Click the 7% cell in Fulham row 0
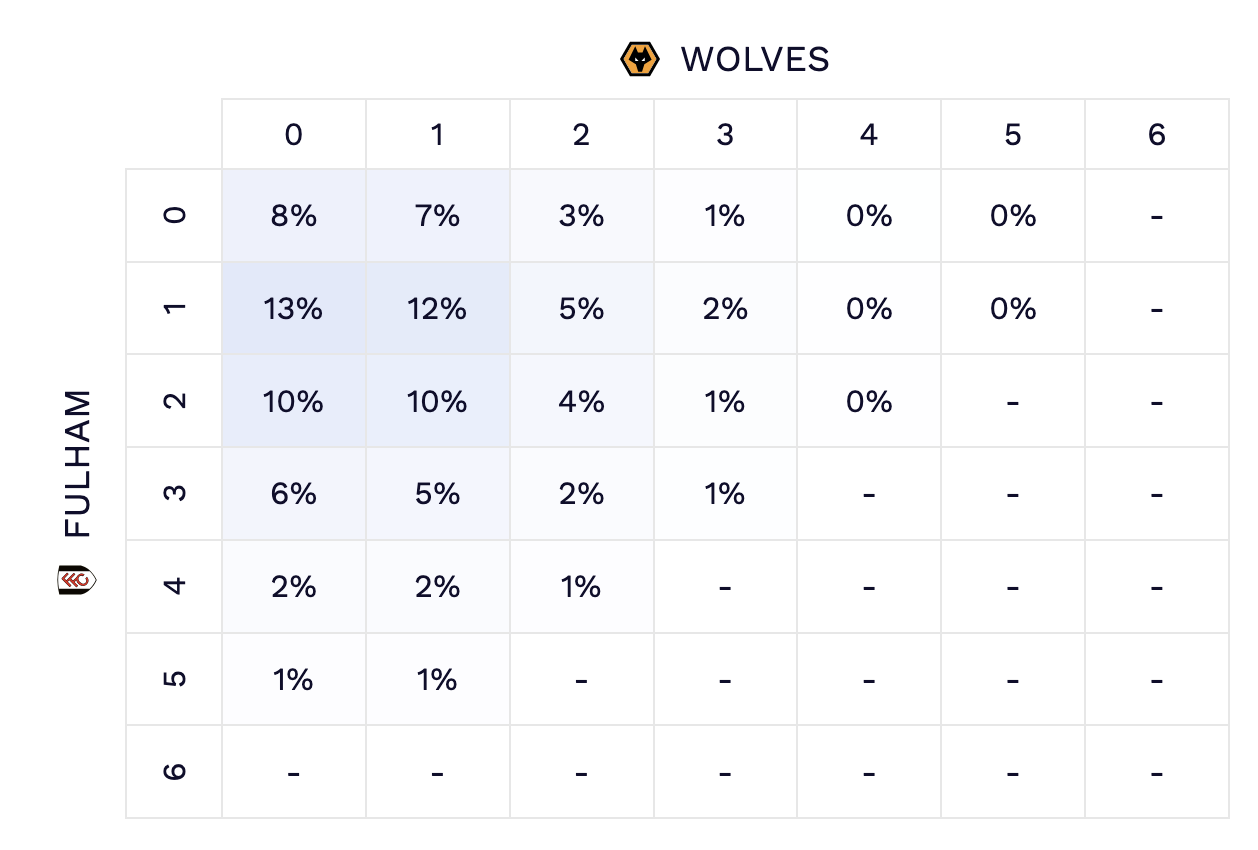 [x=438, y=216]
